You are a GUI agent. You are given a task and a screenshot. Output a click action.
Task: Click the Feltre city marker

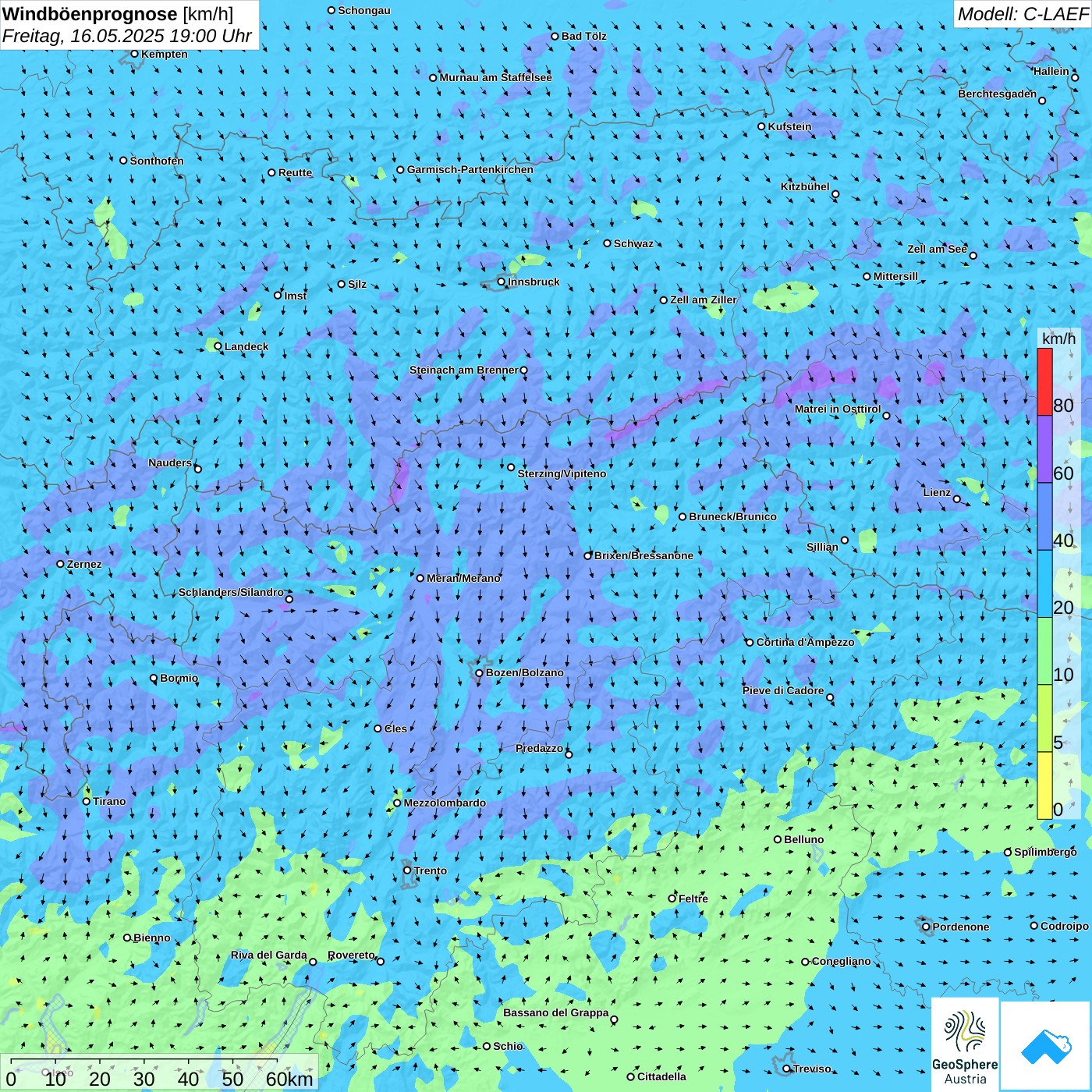pyautogui.click(x=672, y=899)
